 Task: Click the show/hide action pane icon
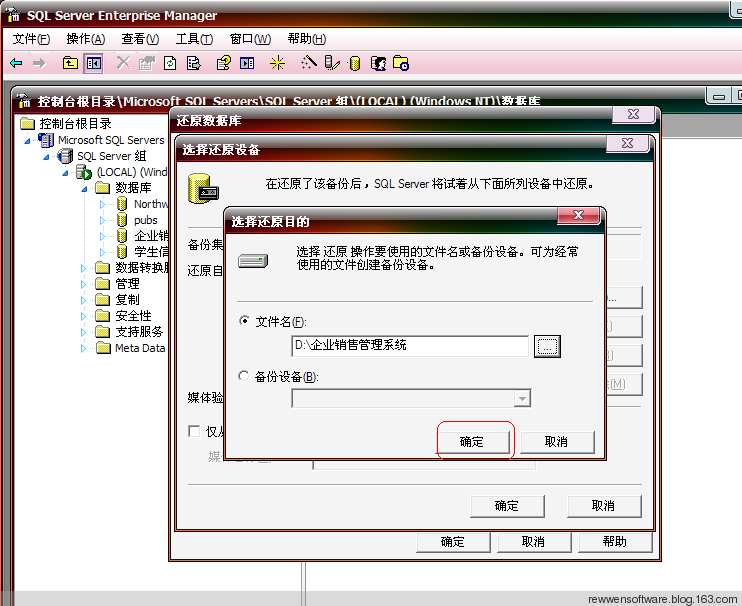click(x=247, y=63)
